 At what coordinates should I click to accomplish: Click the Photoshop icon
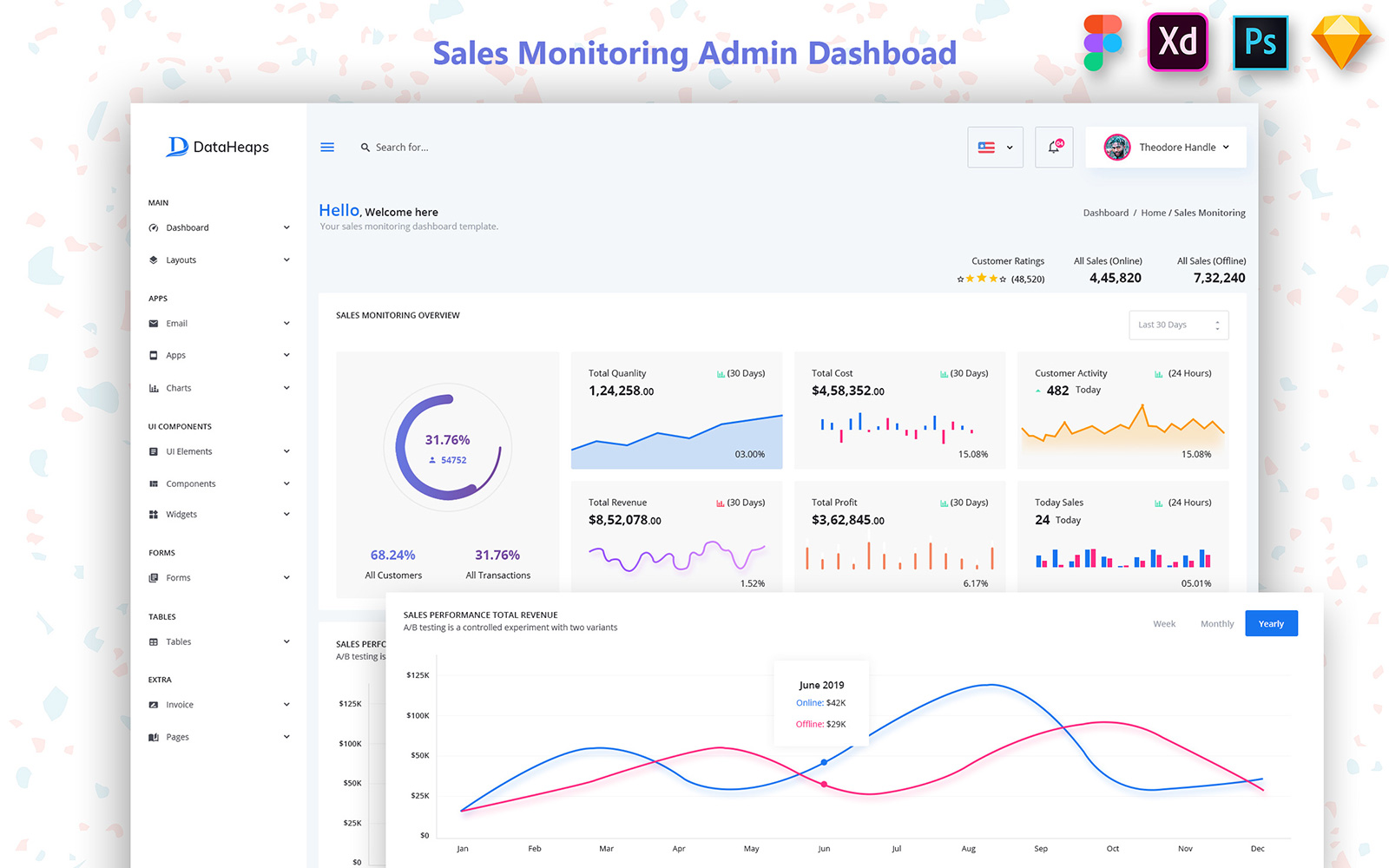pyautogui.click(x=1260, y=43)
